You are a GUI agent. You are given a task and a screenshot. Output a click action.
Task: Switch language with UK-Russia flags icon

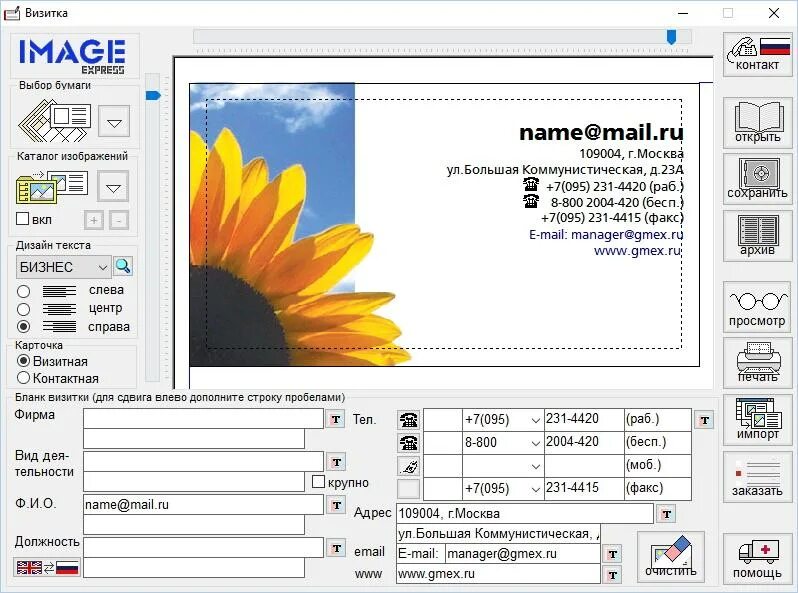tap(47, 568)
